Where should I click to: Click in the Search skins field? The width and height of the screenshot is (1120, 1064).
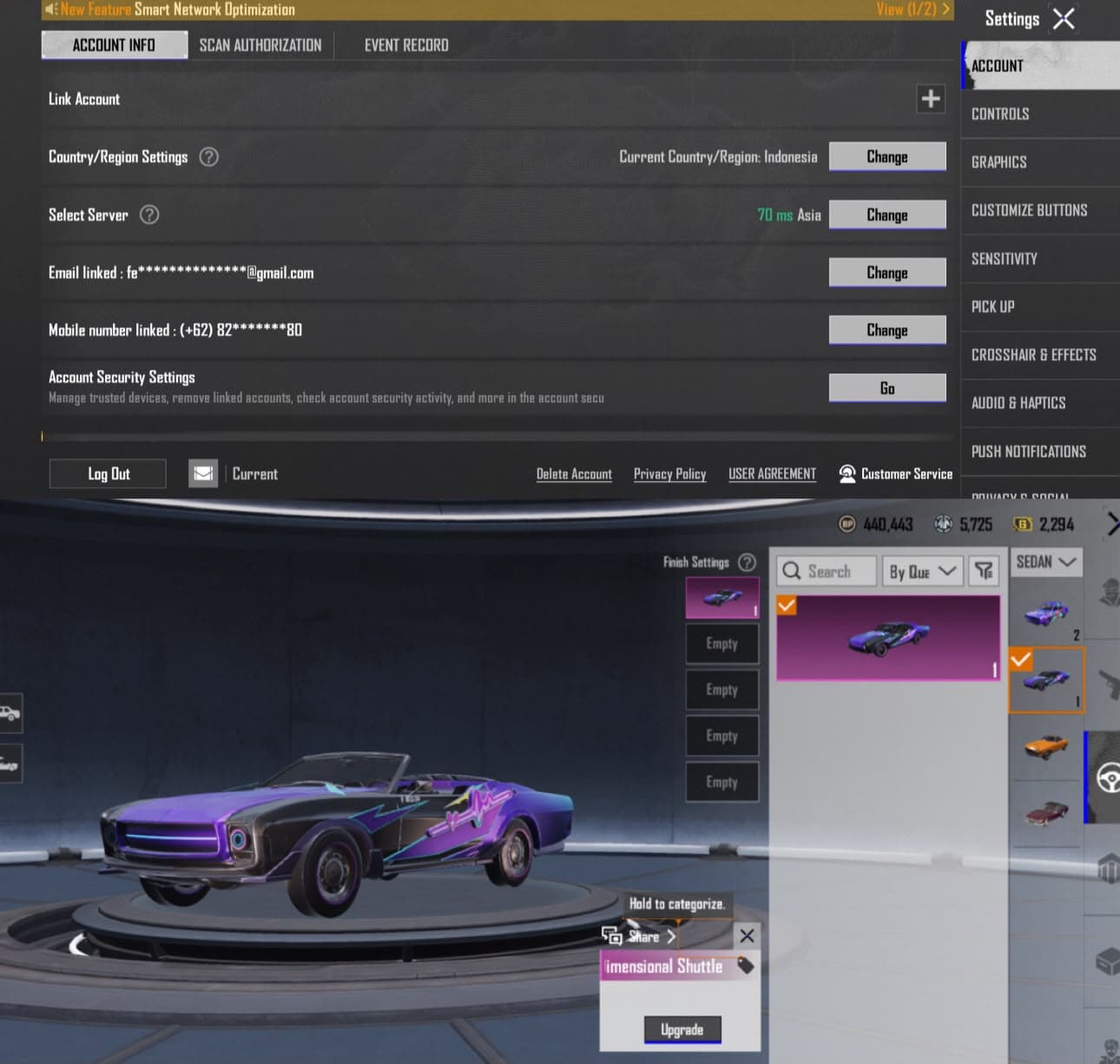click(827, 571)
